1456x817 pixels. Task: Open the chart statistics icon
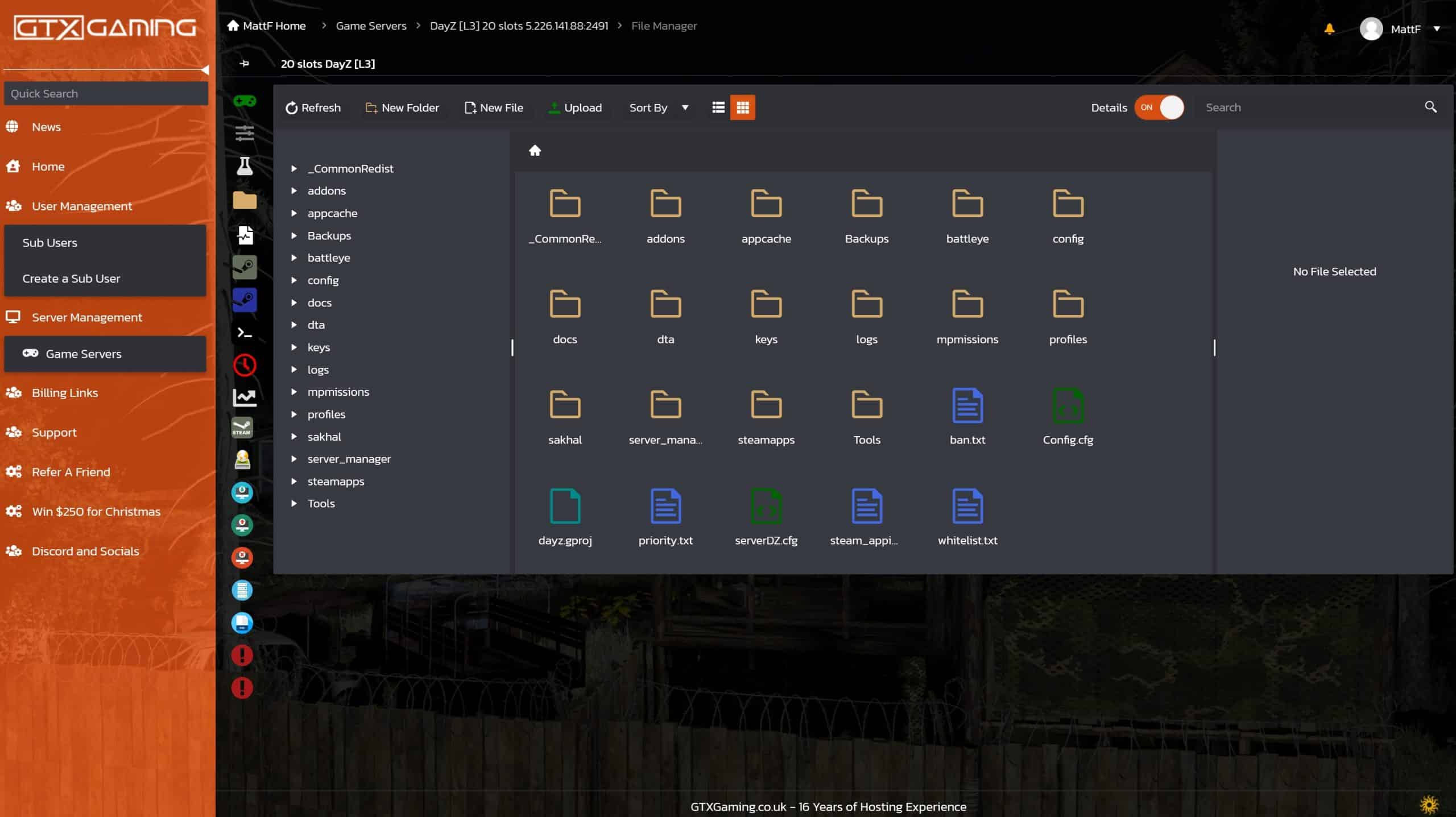click(x=245, y=397)
